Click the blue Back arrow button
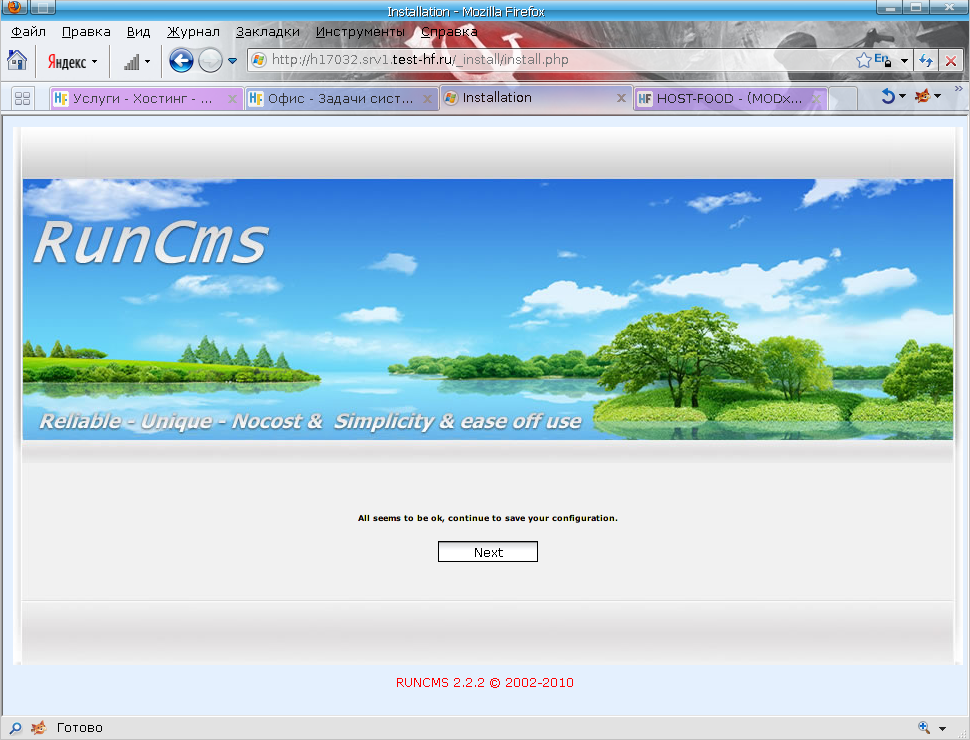 [x=181, y=61]
